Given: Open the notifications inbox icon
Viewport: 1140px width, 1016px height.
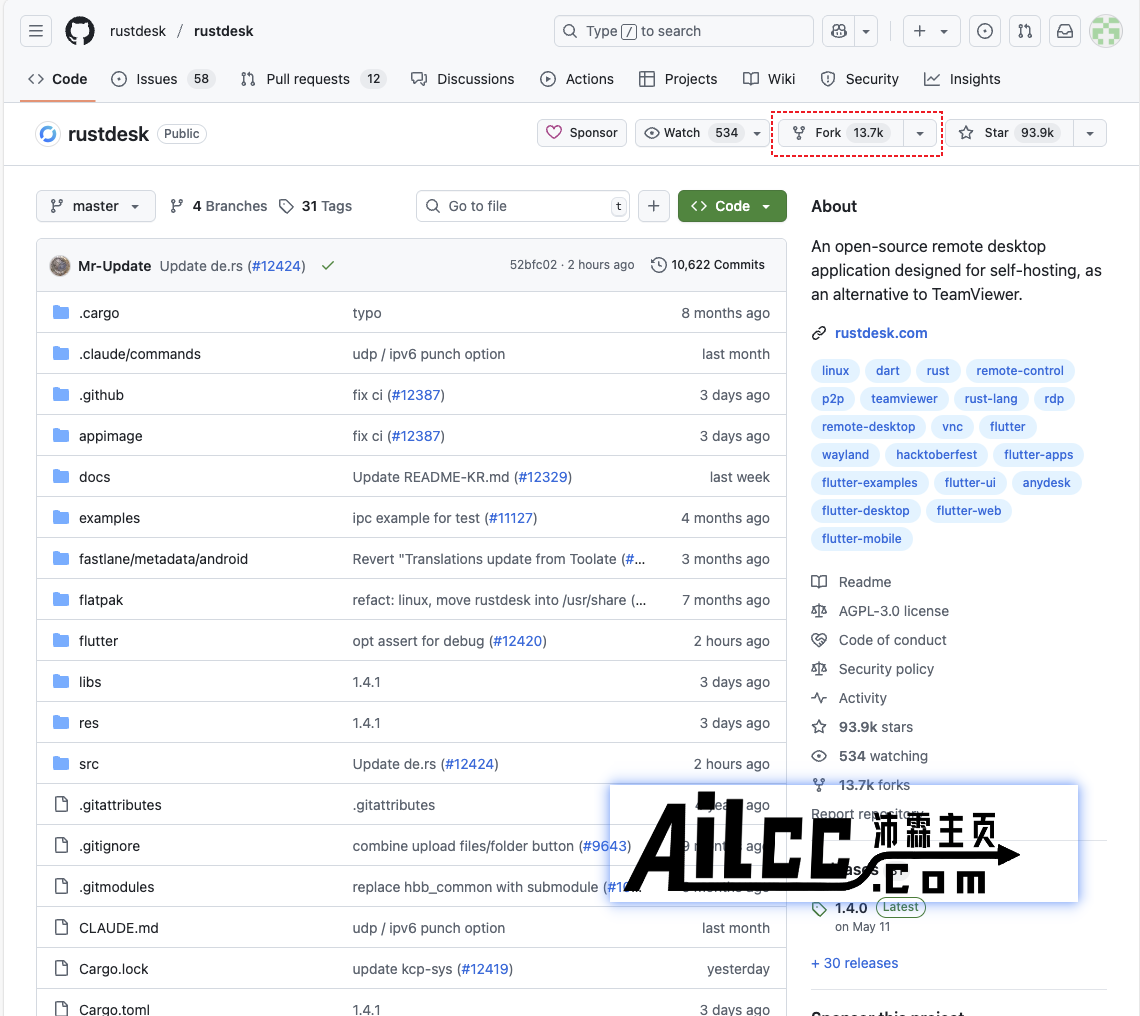Looking at the screenshot, I should [x=1064, y=31].
